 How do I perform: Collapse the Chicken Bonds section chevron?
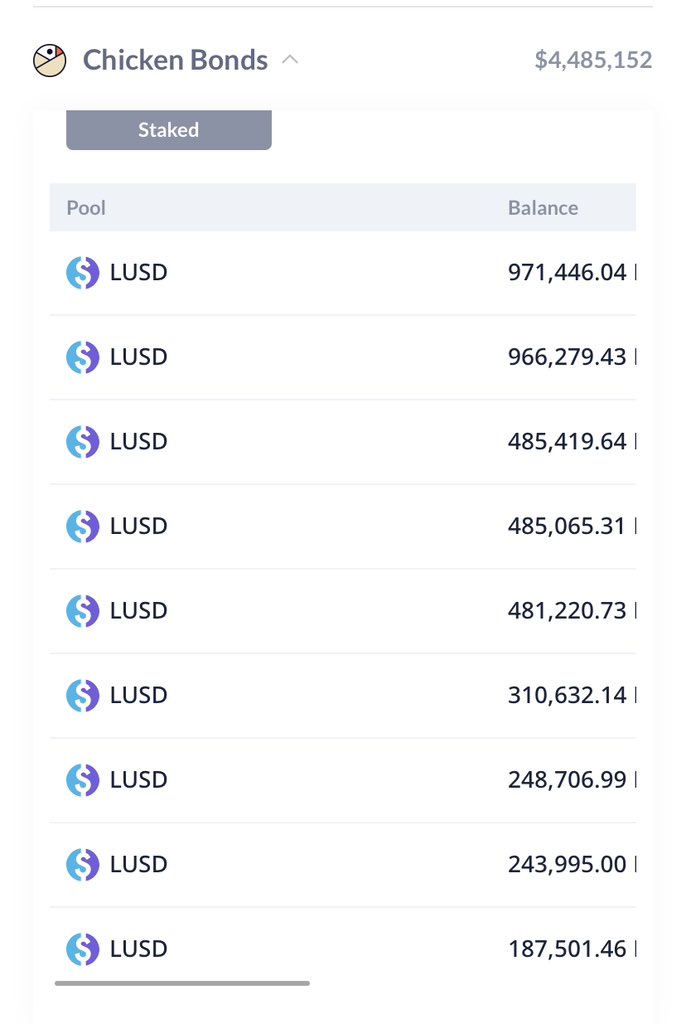coord(290,60)
